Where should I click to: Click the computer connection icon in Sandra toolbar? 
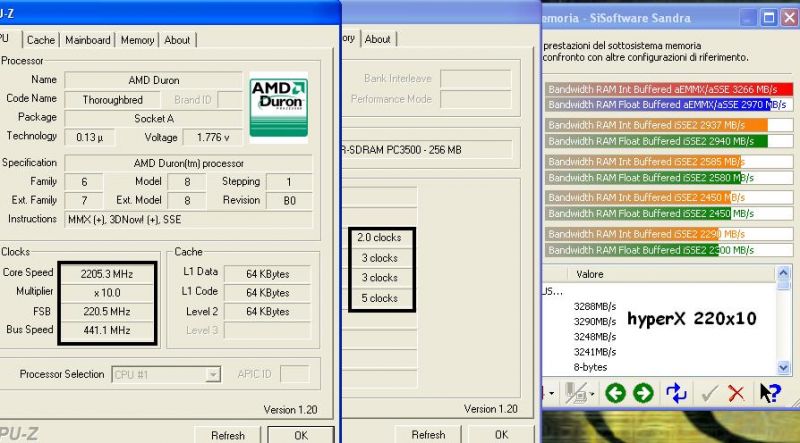pos(576,393)
